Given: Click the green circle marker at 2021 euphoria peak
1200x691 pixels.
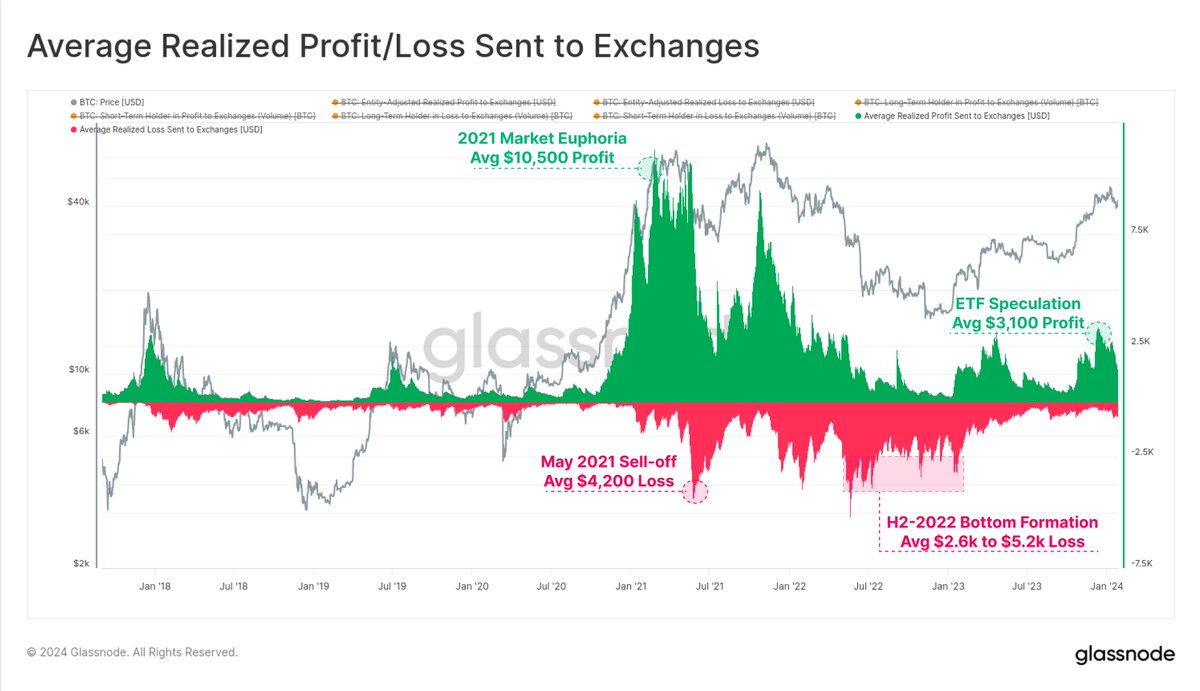Looking at the screenshot, I should [x=650, y=168].
